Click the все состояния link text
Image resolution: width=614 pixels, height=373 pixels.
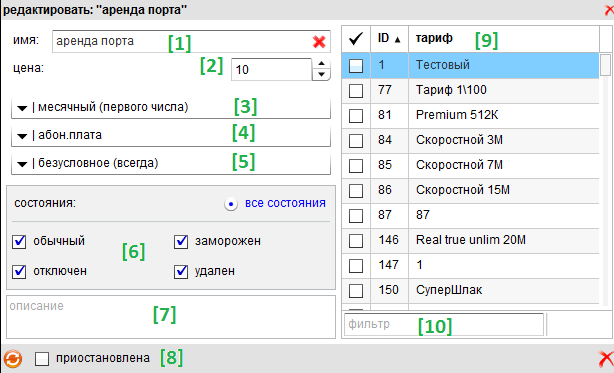point(285,204)
